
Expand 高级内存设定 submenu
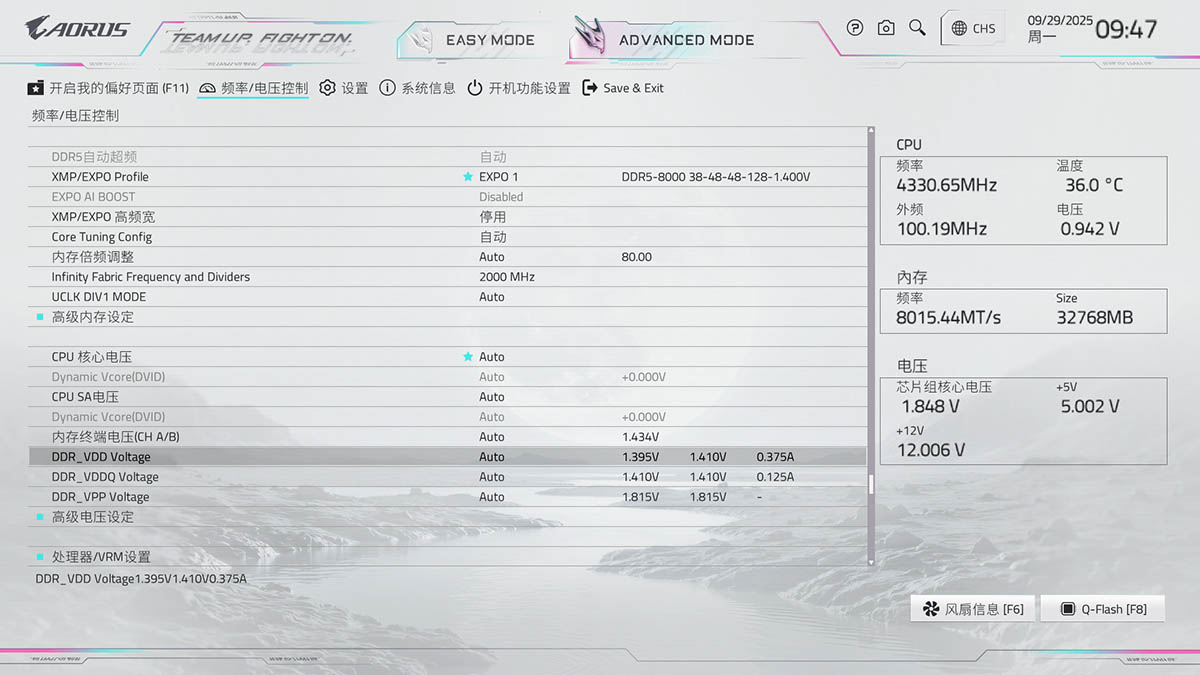click(x=92, y=317)
